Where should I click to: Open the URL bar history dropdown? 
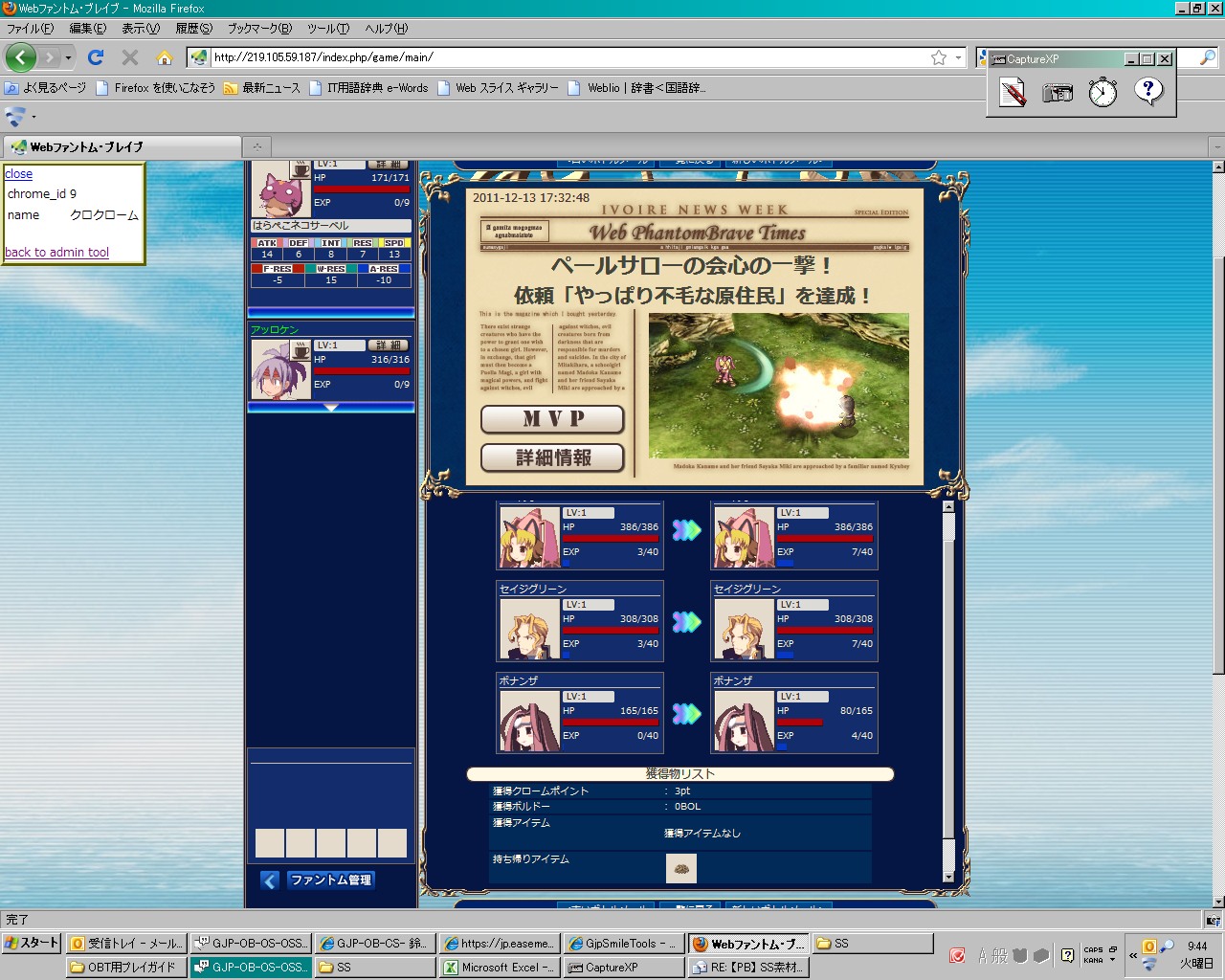tap(958, 57)
